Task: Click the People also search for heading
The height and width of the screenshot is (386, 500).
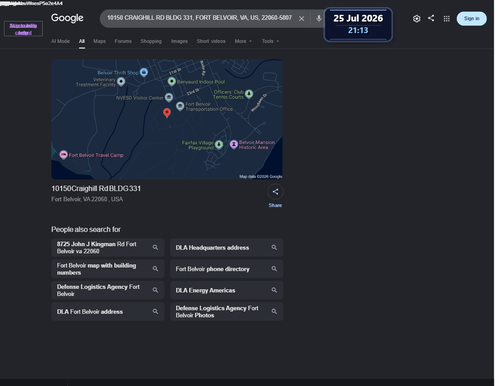Action: 86,229
